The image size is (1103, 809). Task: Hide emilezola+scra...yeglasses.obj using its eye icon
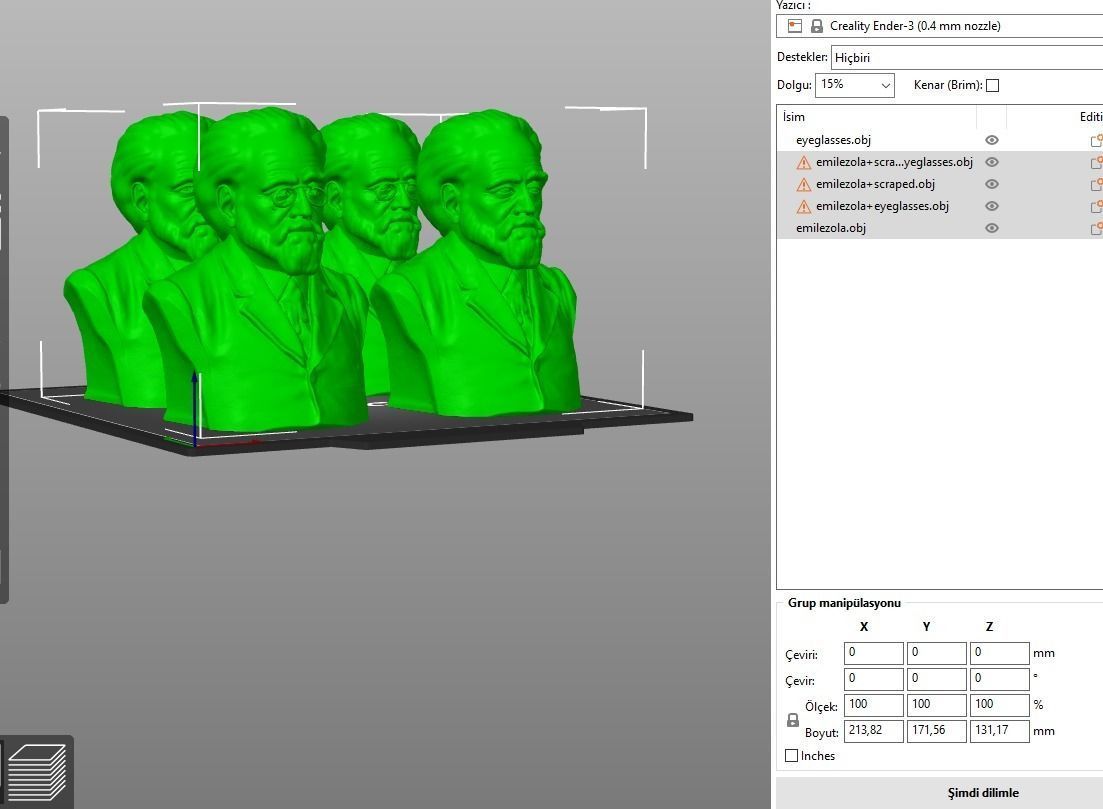(992, 162)
